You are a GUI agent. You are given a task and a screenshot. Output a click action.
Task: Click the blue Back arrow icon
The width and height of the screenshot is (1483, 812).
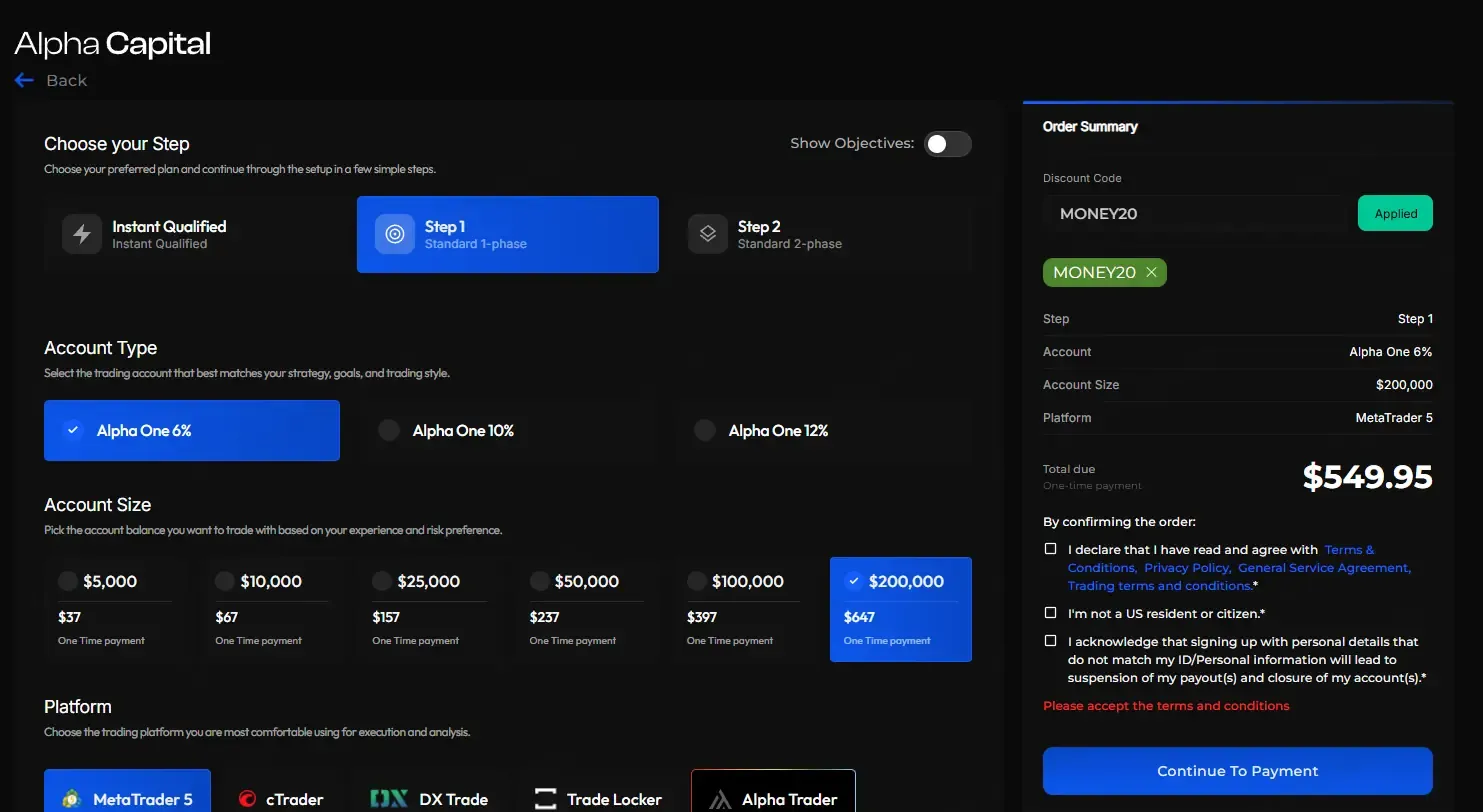(24, 80)
